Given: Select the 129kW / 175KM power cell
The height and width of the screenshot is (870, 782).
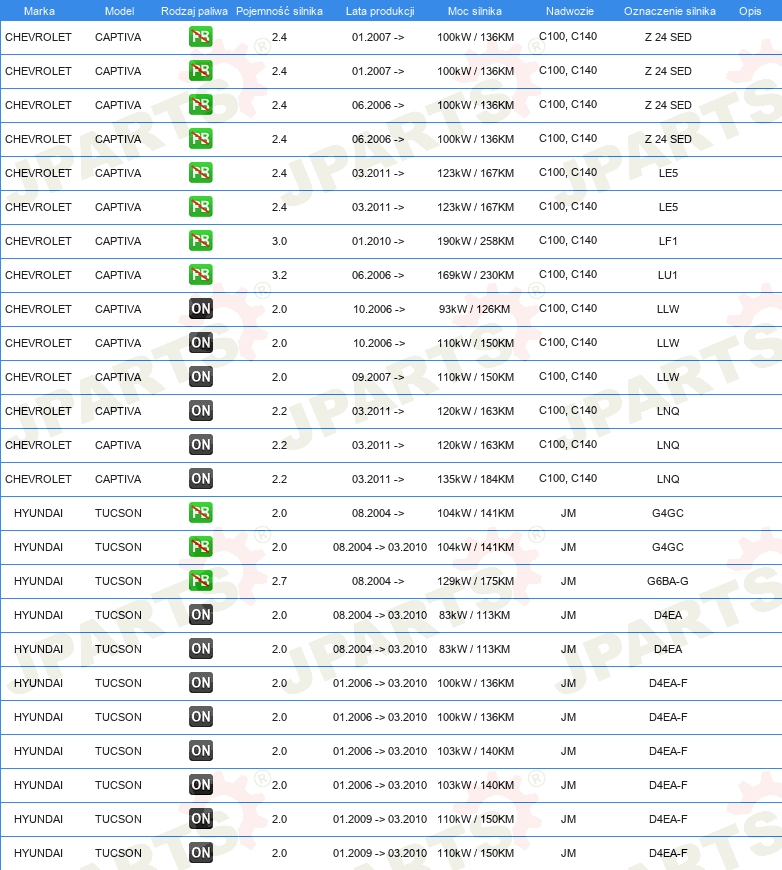Looking at the screenshot, I should [476, 581].
